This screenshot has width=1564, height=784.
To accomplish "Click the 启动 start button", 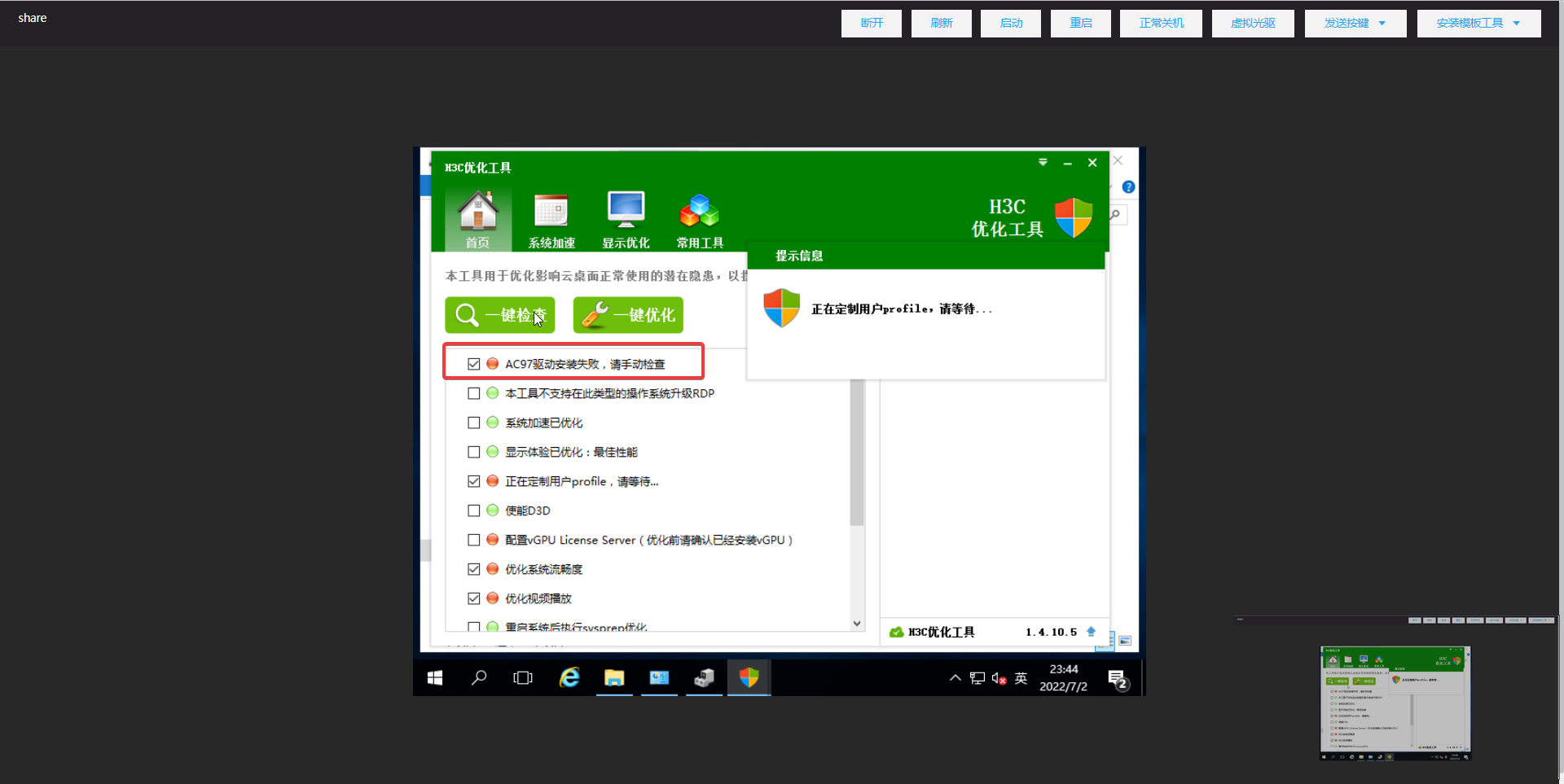I will 1011,23.
